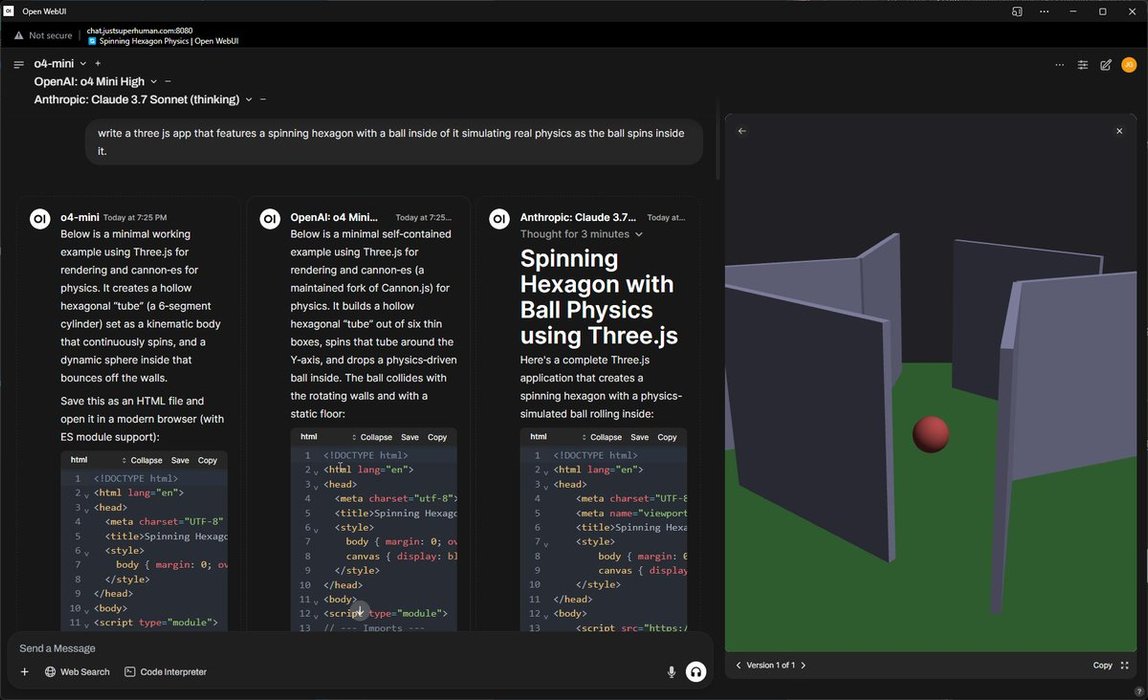Click the red ball in preview
The height and width of the screenshot is (700, 1148).
931,433
